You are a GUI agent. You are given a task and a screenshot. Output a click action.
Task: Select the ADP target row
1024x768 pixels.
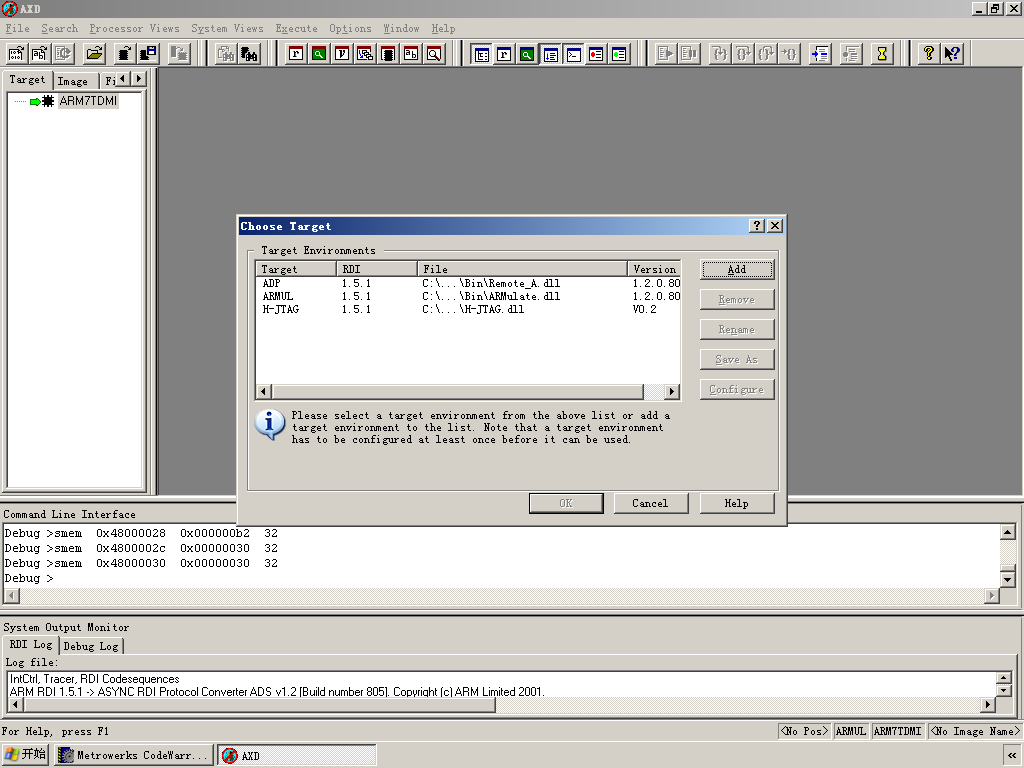(x=468, y=283)
